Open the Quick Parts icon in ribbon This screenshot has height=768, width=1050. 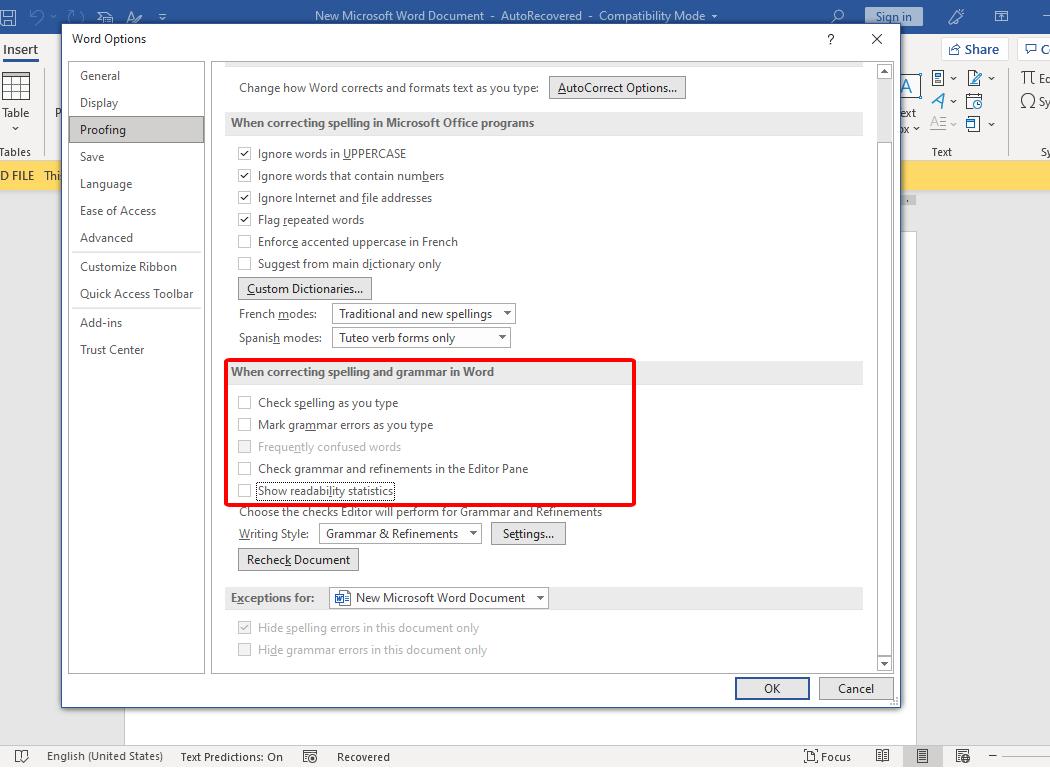[938, 78]
